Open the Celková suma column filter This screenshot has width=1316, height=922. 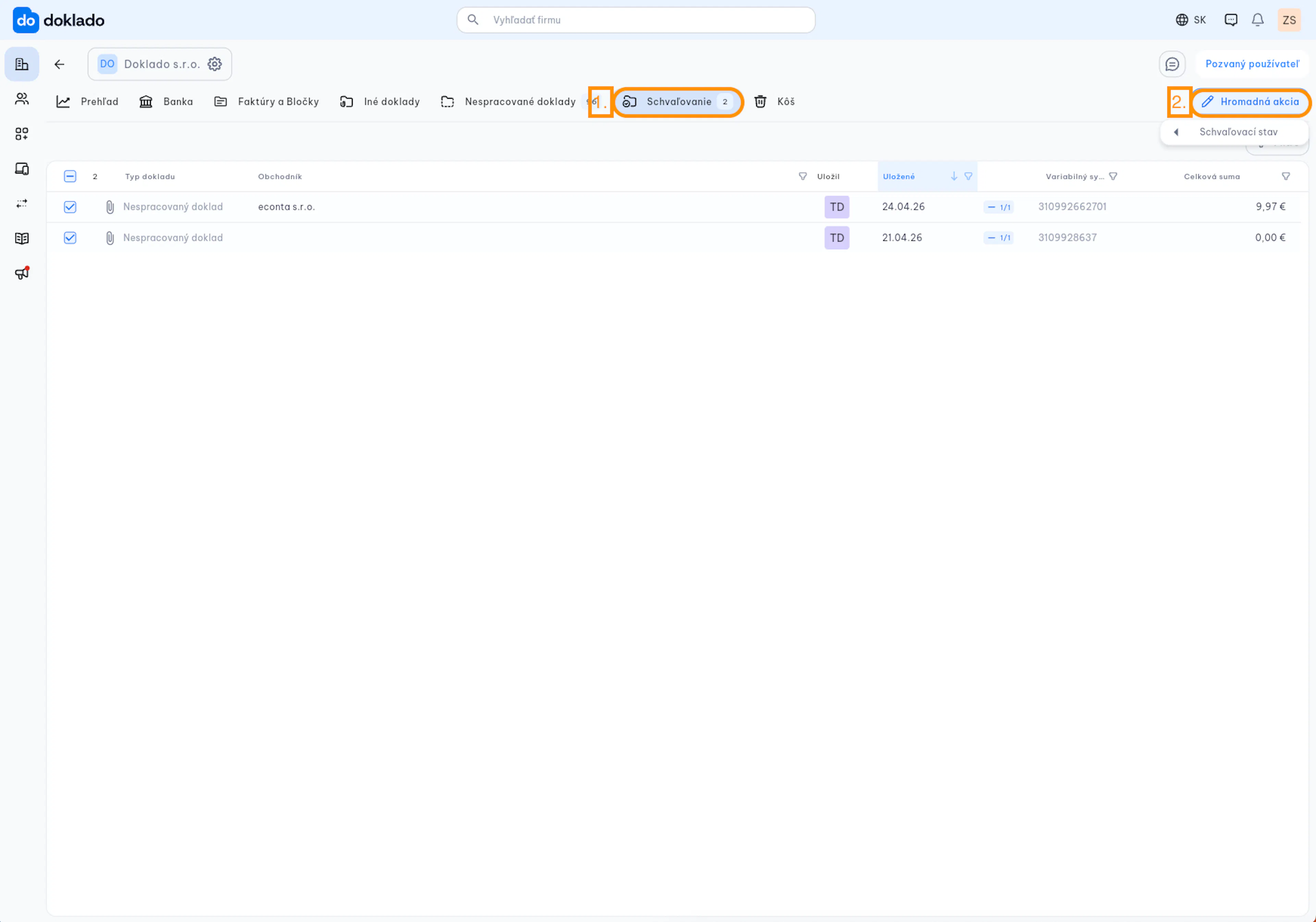tap(1286, 176)
